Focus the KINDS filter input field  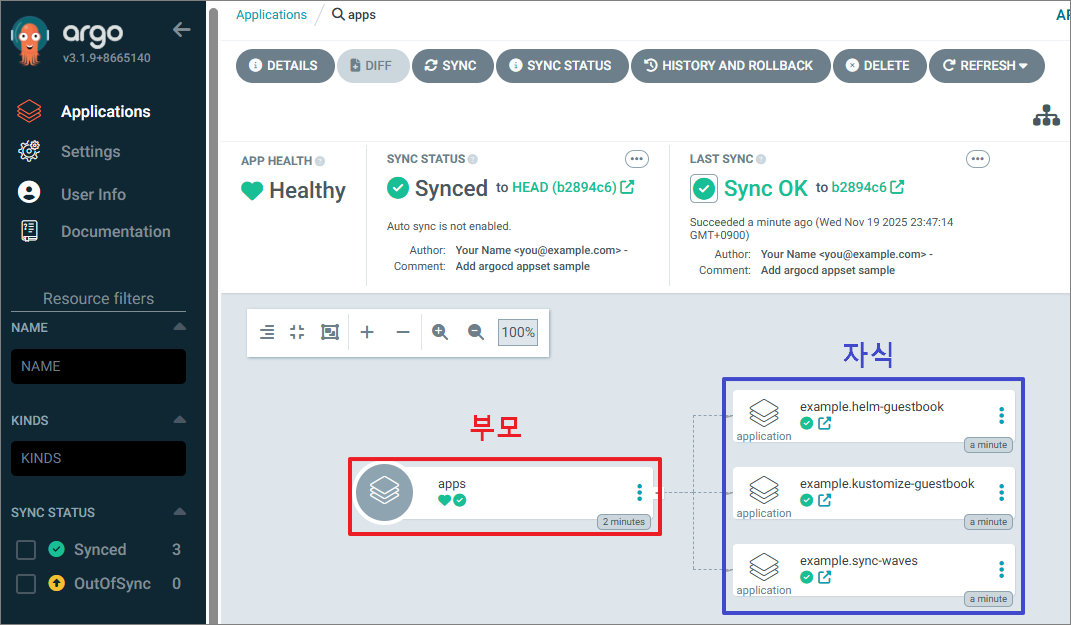(x=98, y=458)
